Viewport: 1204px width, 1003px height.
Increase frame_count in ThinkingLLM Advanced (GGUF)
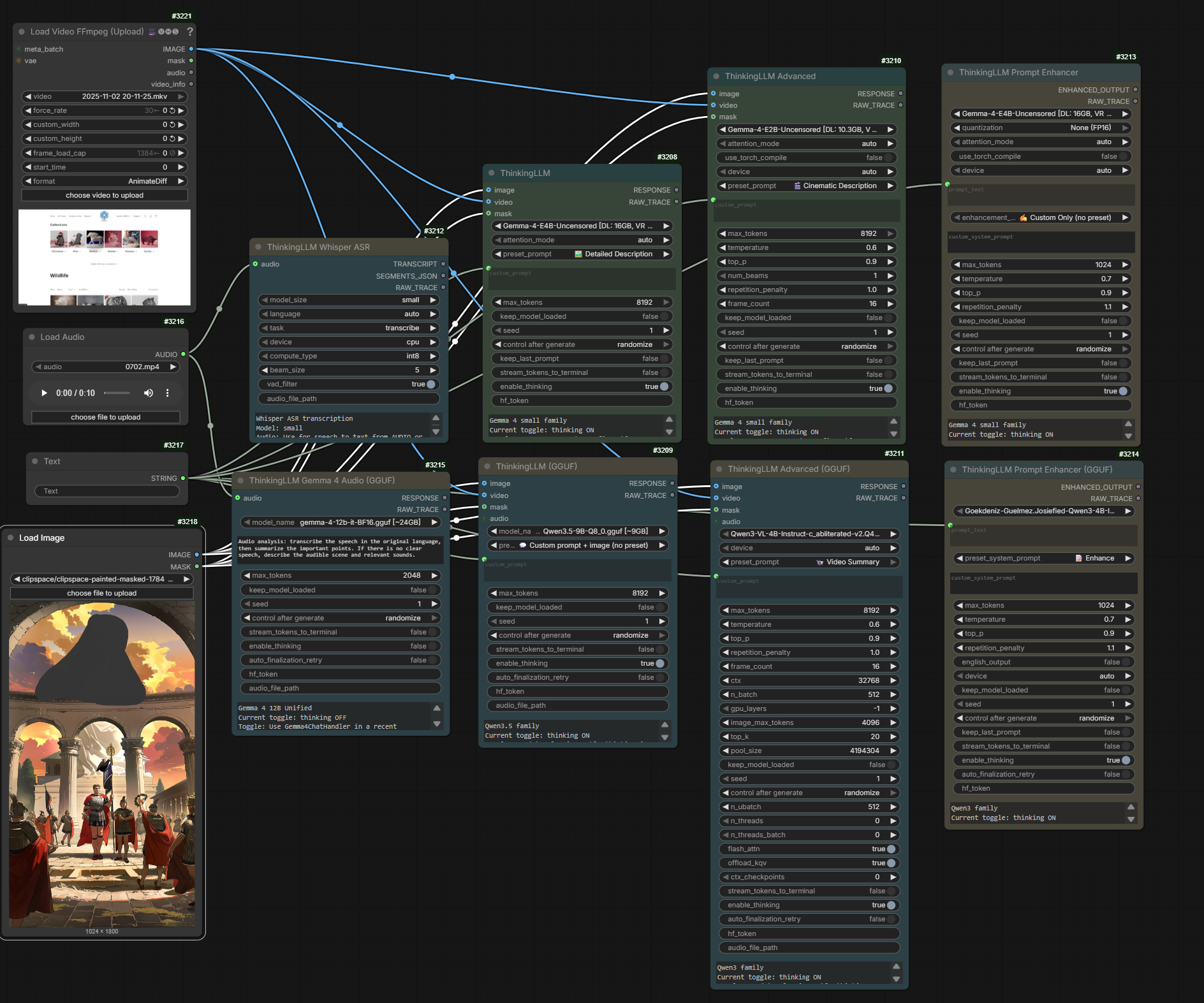coord(893,666)
